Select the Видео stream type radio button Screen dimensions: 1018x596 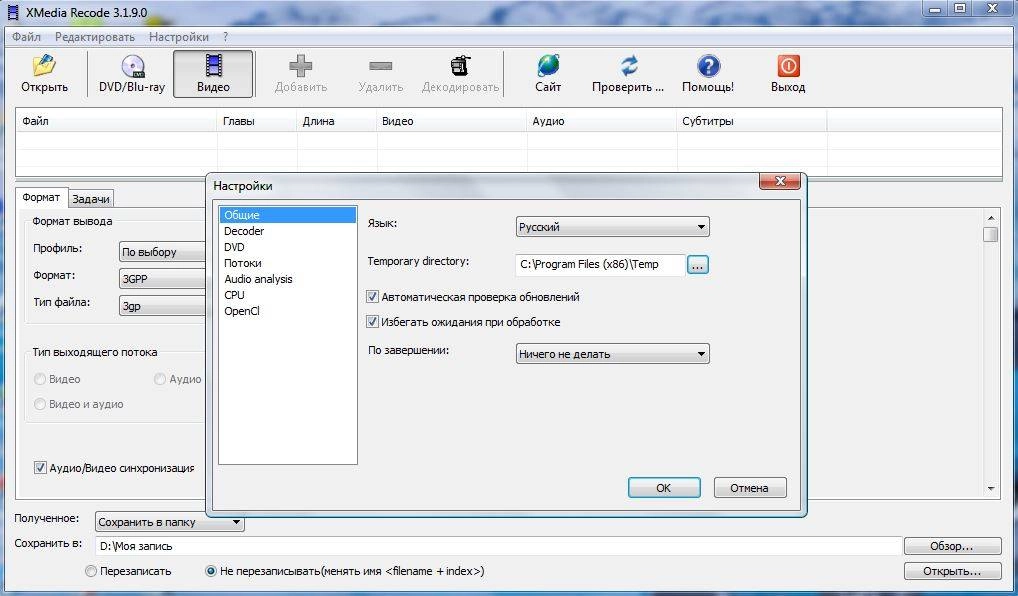[40, 379]
